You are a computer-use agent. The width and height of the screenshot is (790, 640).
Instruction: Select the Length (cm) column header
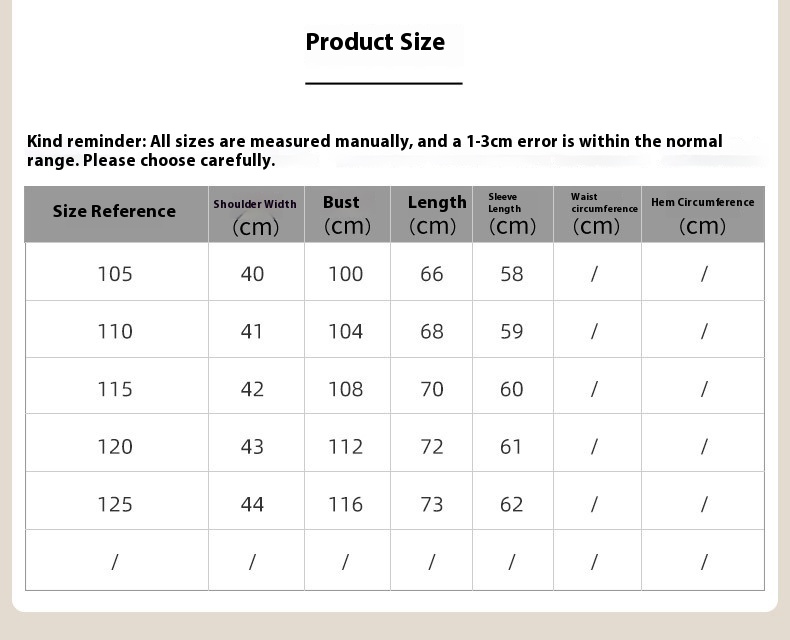[435, 214]
